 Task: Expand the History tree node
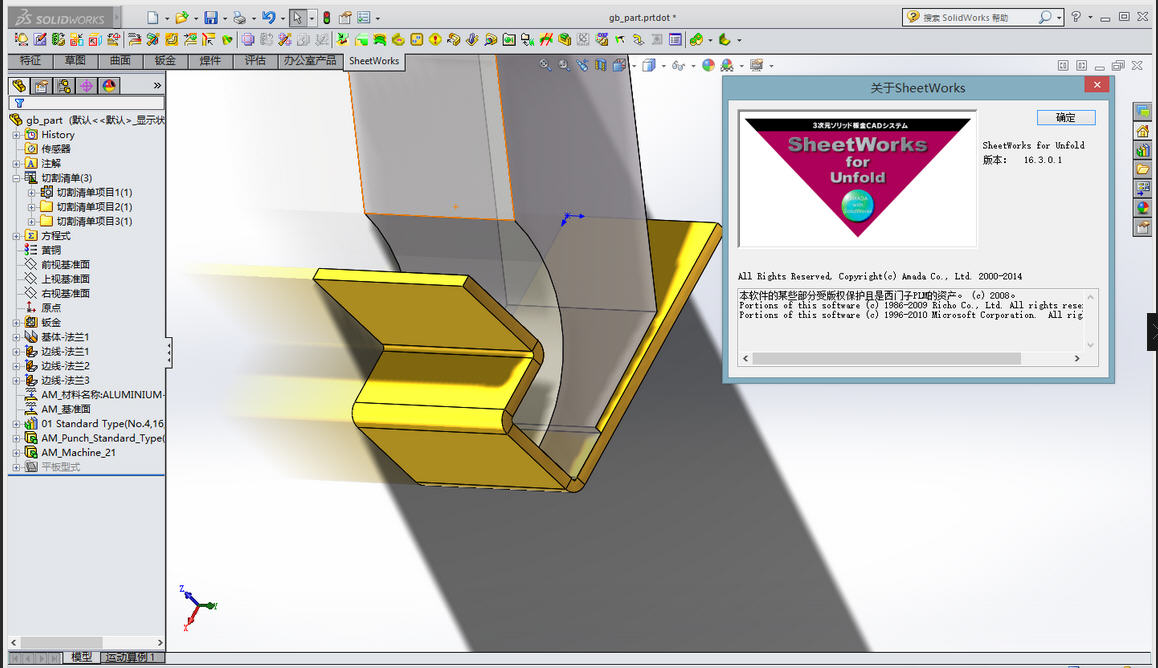click(16, 135)
